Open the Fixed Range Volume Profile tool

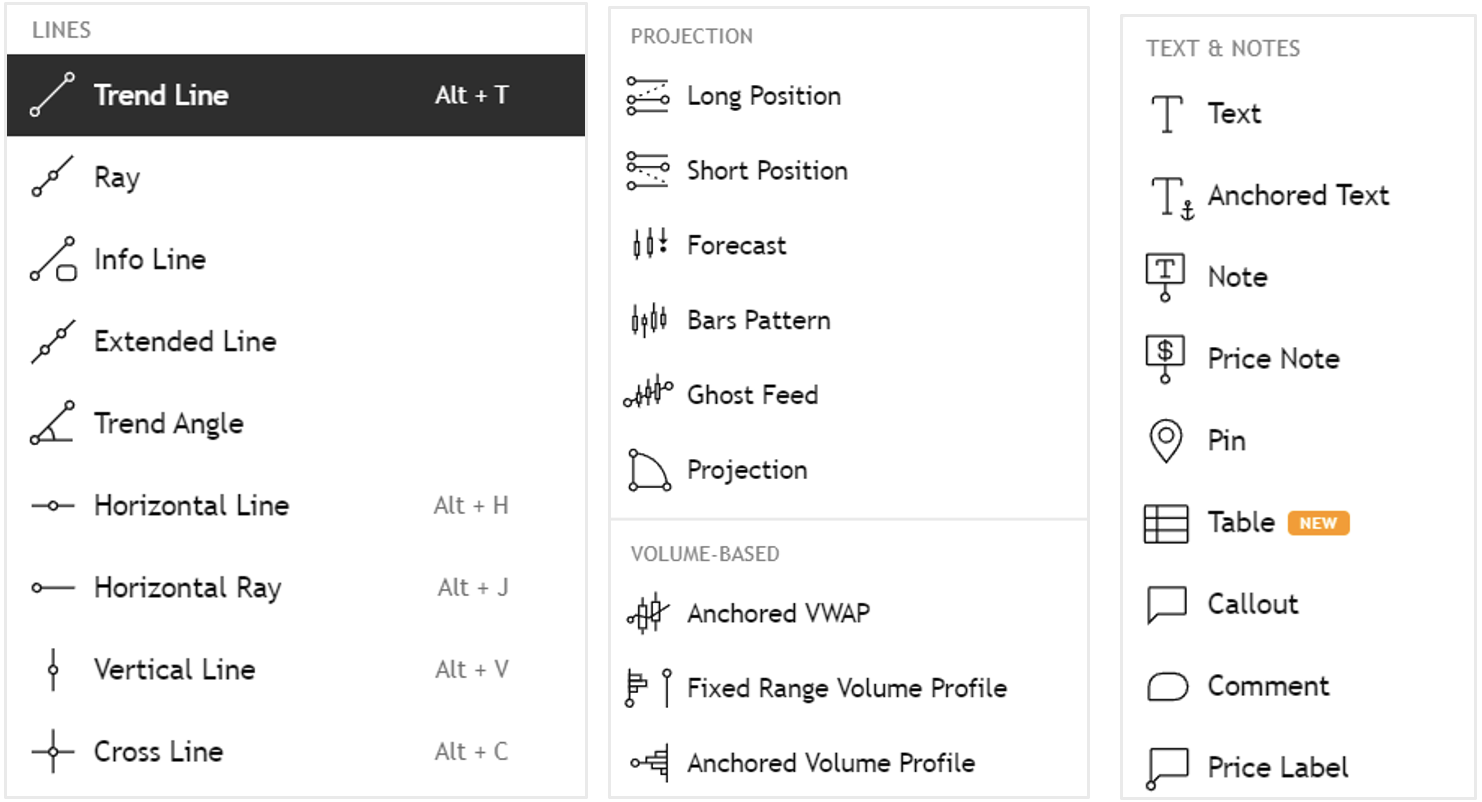pos(848,688)
